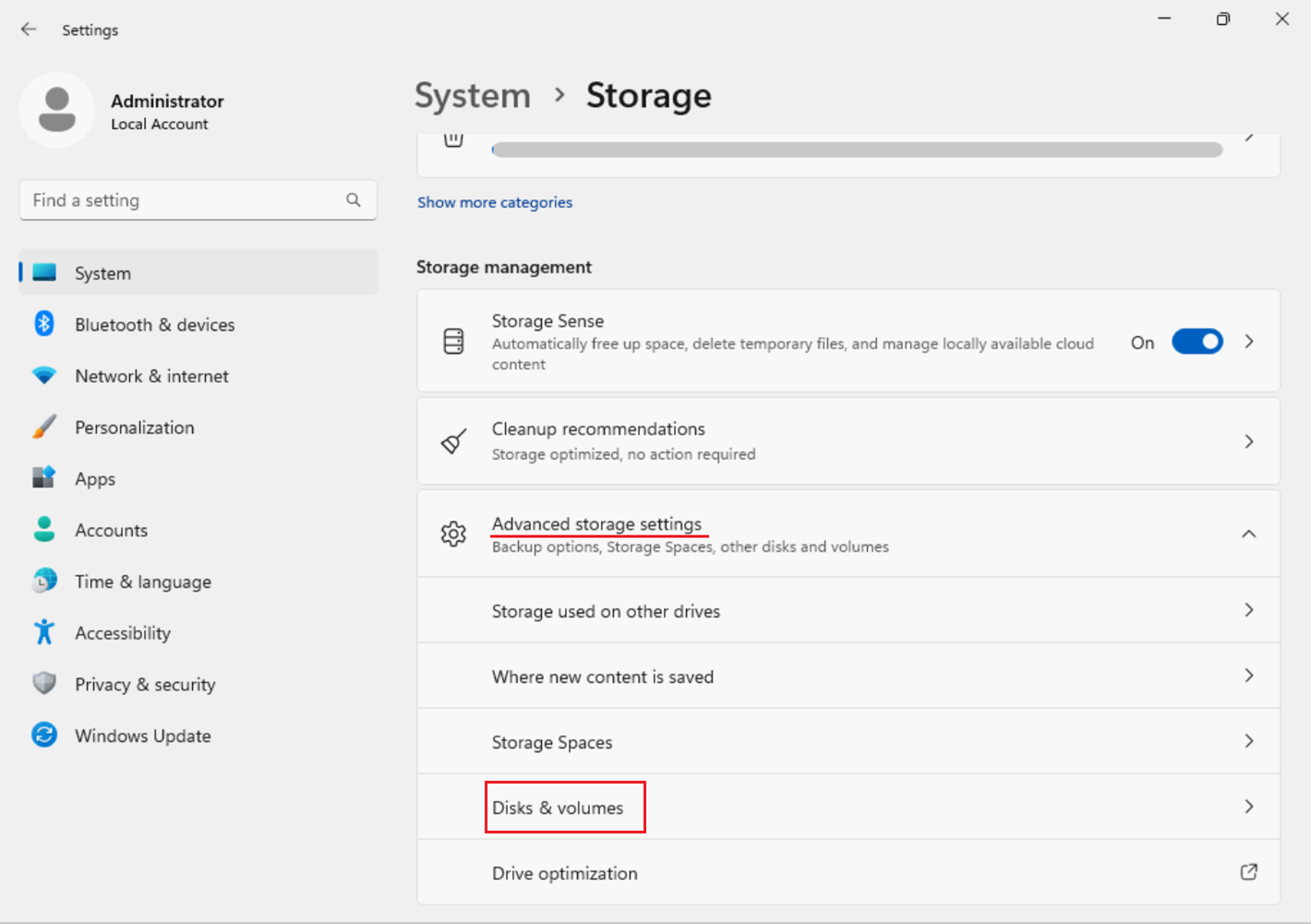Image resolution: width=1311 pixels, height=924 pixels.
Task: Click the Network wifi icon in sidebar
Action: click(x=44, y=376)
